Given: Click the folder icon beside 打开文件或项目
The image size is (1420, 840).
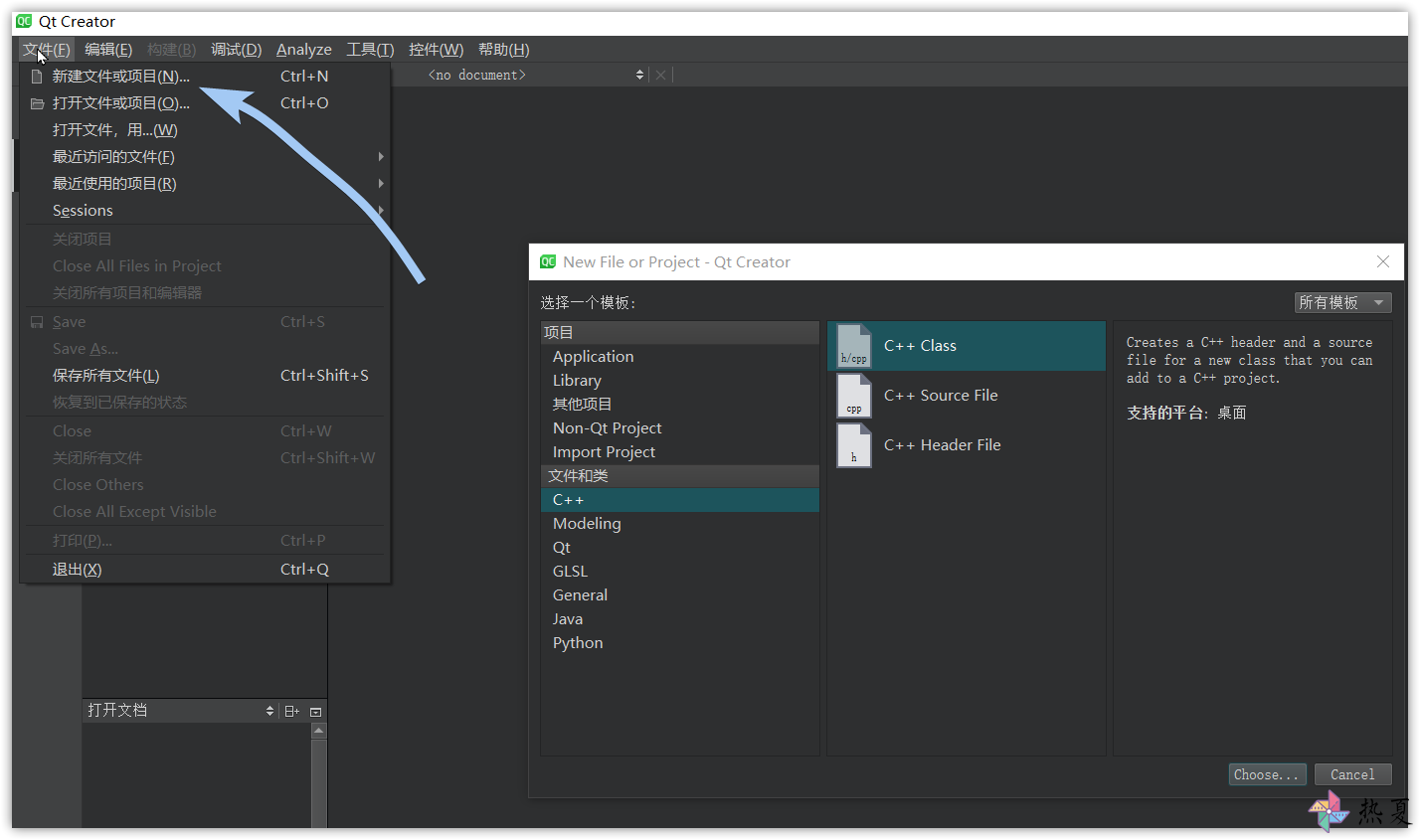Looking at the screenshot, I should (x=37, y=103).
